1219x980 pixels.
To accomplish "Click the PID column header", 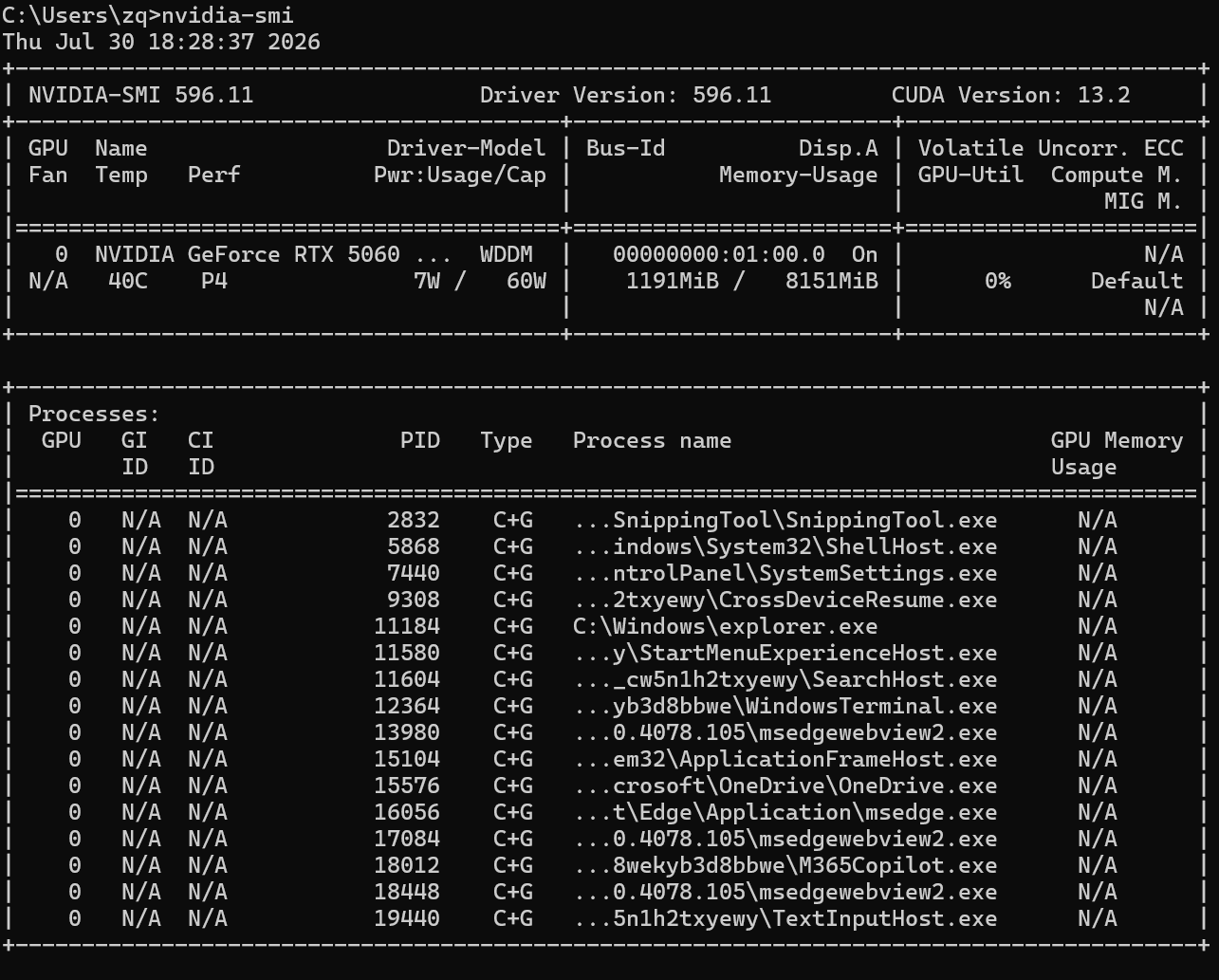I will pyautogui.click(x=420, y=440).
